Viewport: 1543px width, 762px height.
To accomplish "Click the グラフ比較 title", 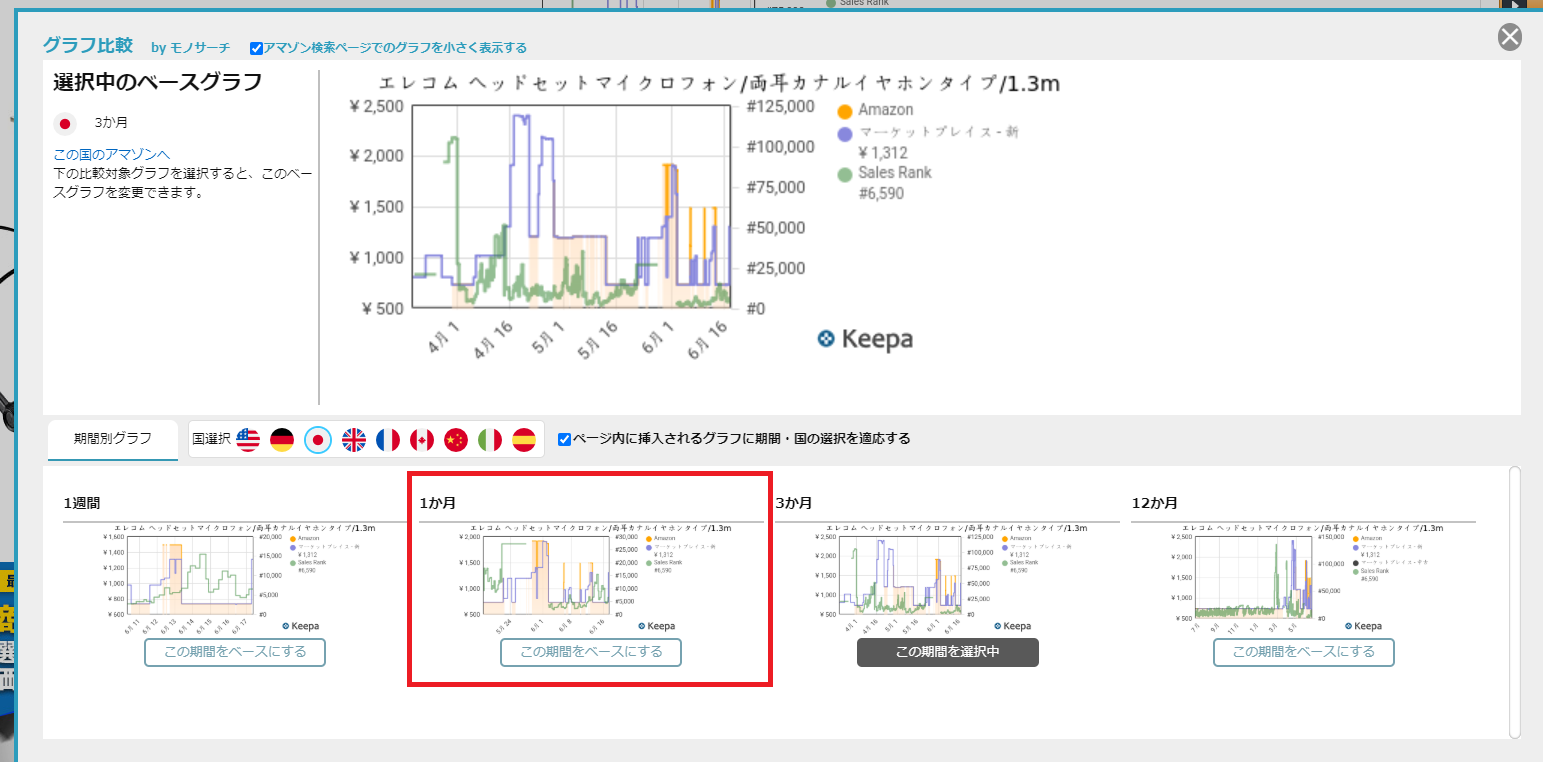I will 87,45.
